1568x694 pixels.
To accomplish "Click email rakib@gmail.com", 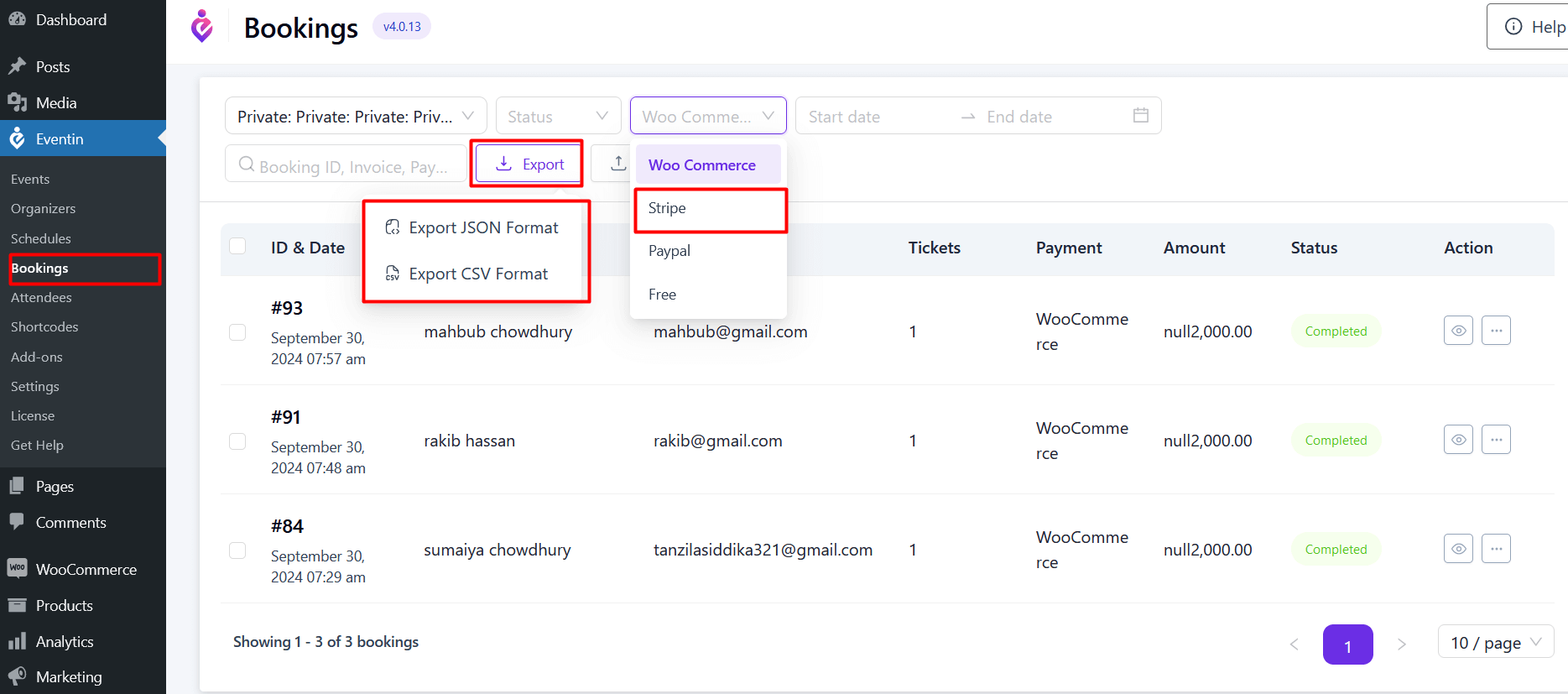I will 718,441.
